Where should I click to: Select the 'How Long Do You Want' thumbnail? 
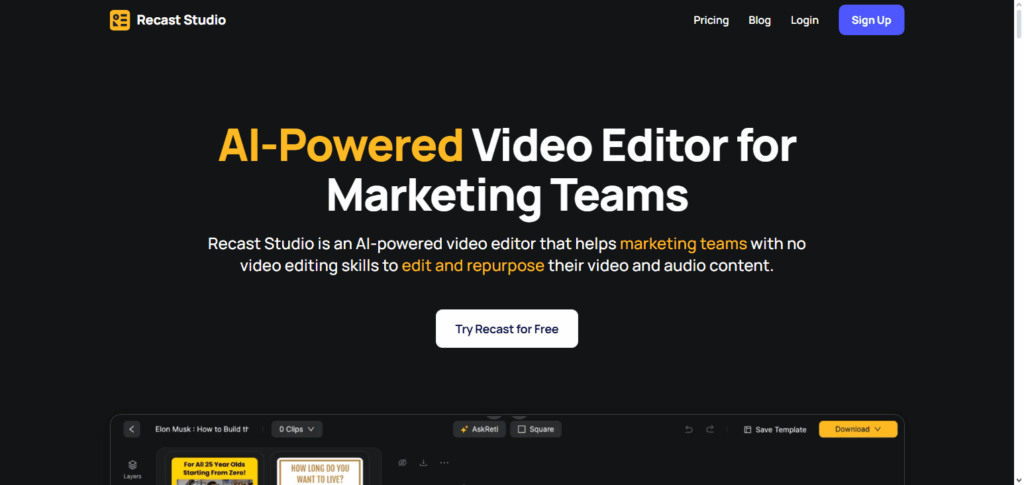320,470
